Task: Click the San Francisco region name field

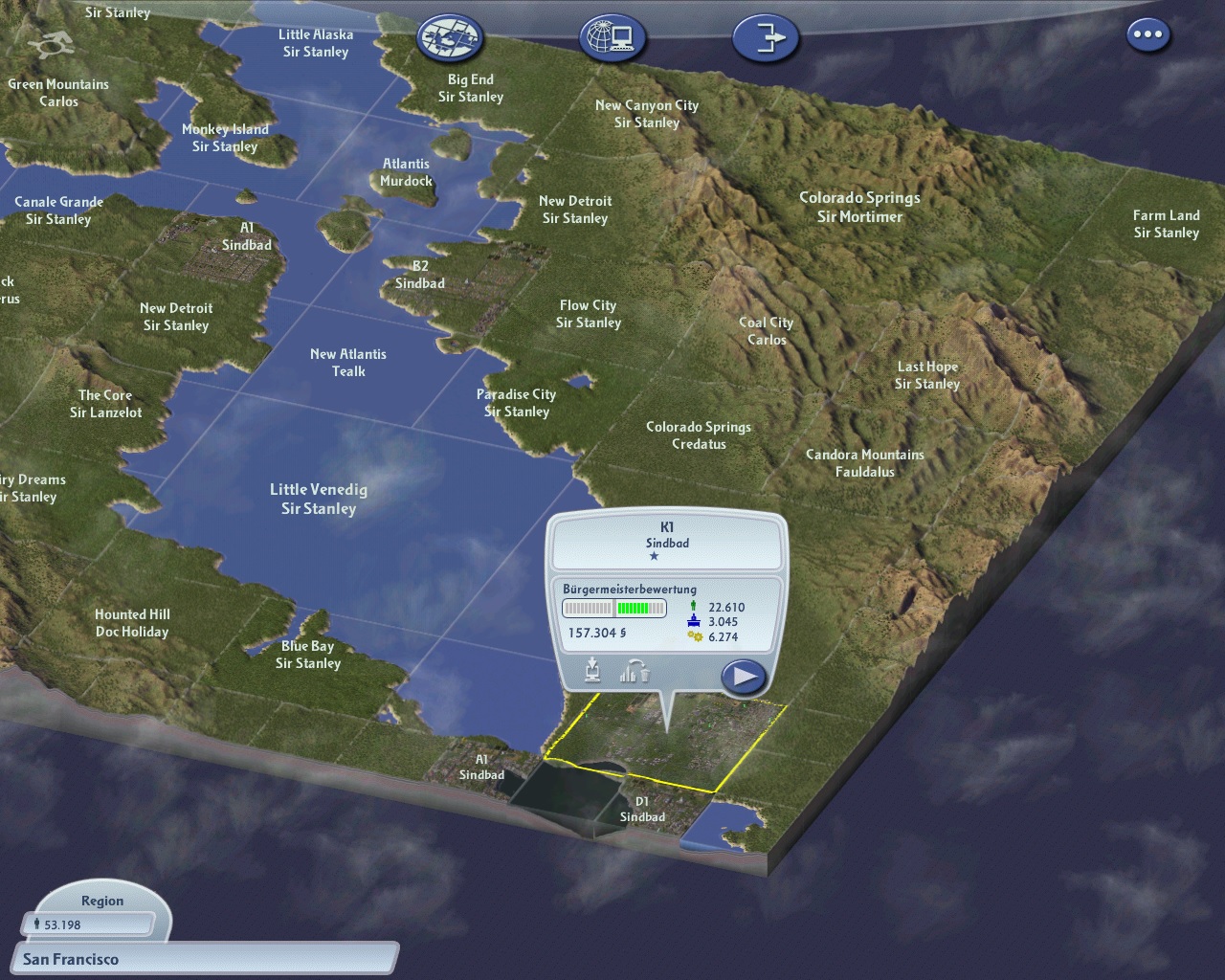Action: [x=204, y=959]
